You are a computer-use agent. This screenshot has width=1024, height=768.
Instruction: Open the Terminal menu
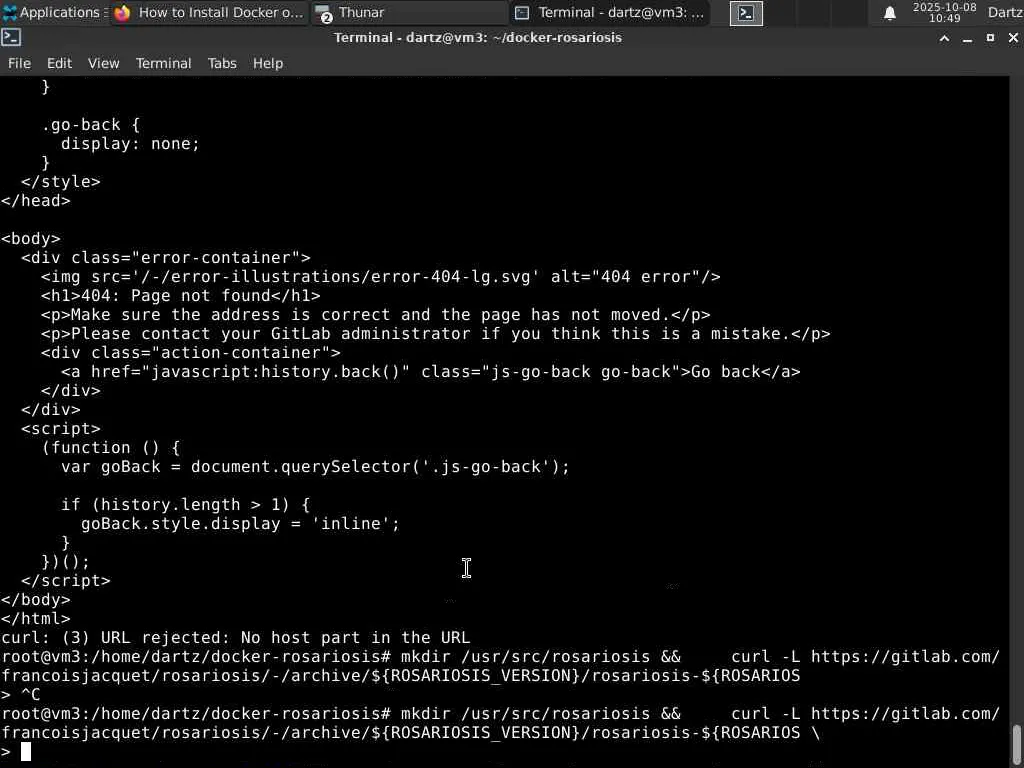[x=163, y=63]
